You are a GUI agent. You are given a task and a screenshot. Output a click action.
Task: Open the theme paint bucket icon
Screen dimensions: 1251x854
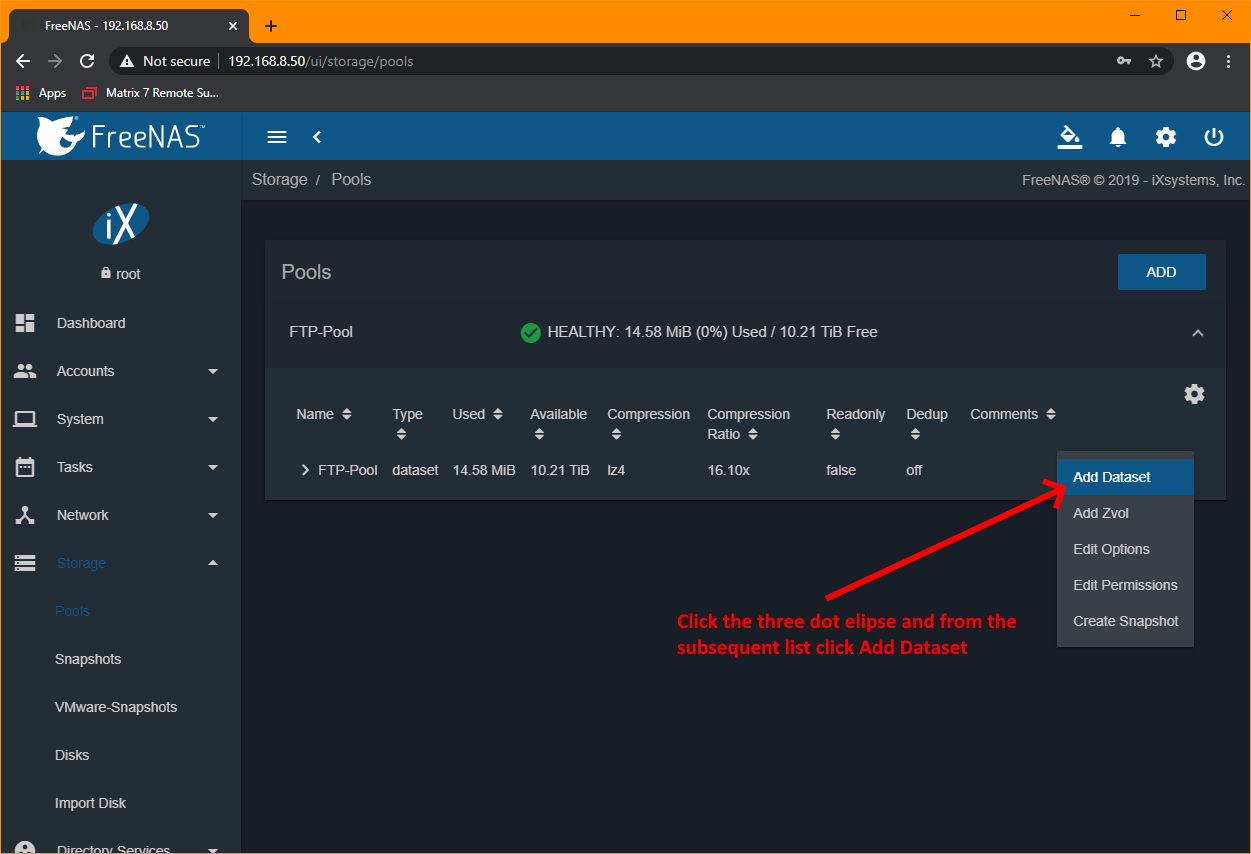1070,137
